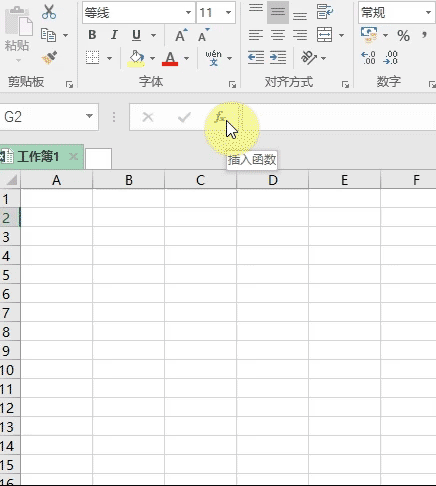
Task: Enable wrap text
Action: click(x=324, y=12)
